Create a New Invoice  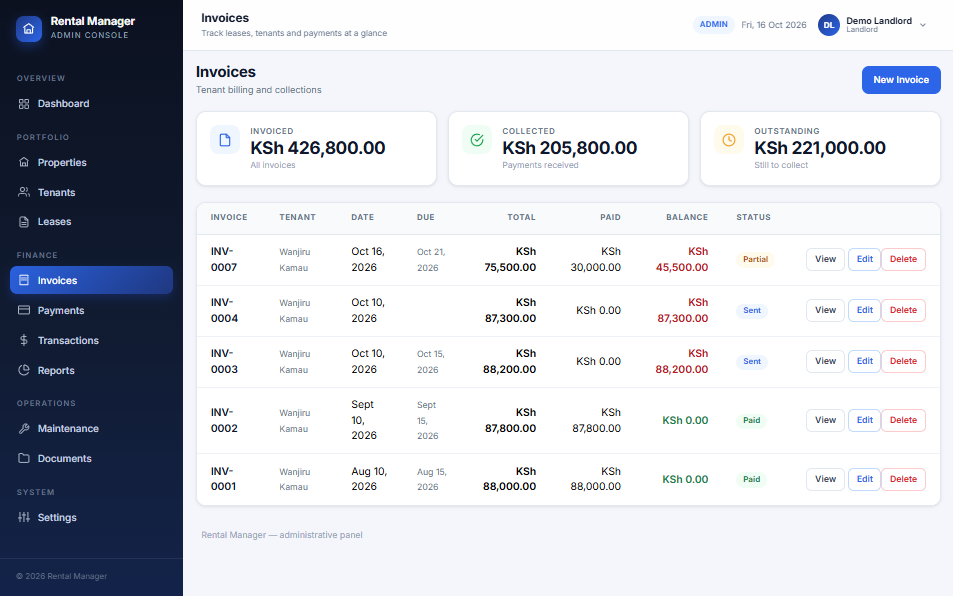901,80
